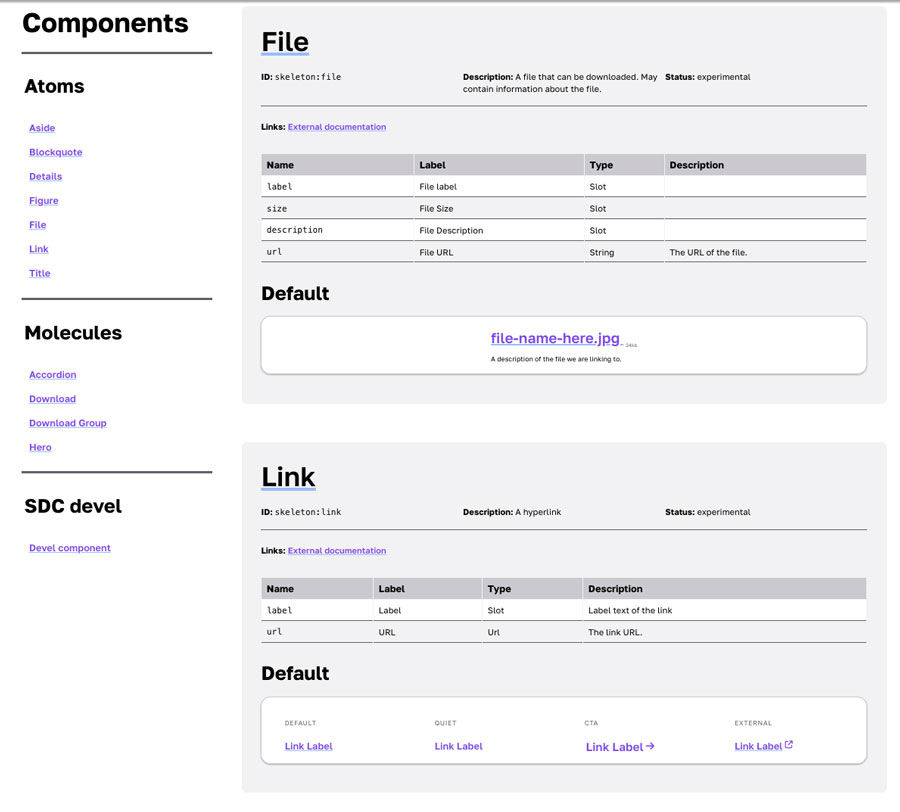This screenshot has width=900, height=812.
Task: Open the Figure component page
Action: pyautogui.click(x=44, y=201)
